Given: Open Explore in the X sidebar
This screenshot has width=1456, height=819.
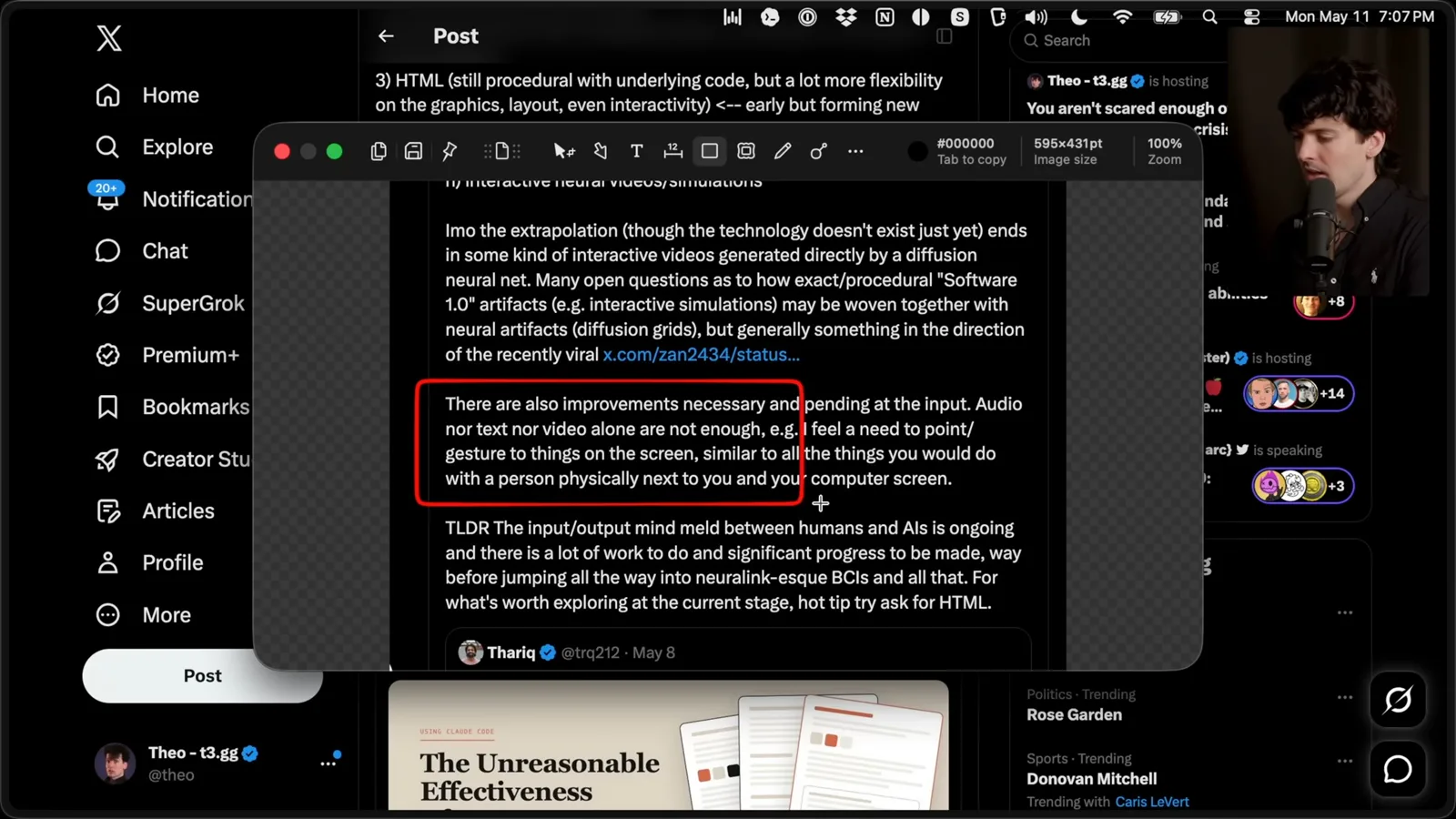Looking at the screenshot, I should 155,147.
